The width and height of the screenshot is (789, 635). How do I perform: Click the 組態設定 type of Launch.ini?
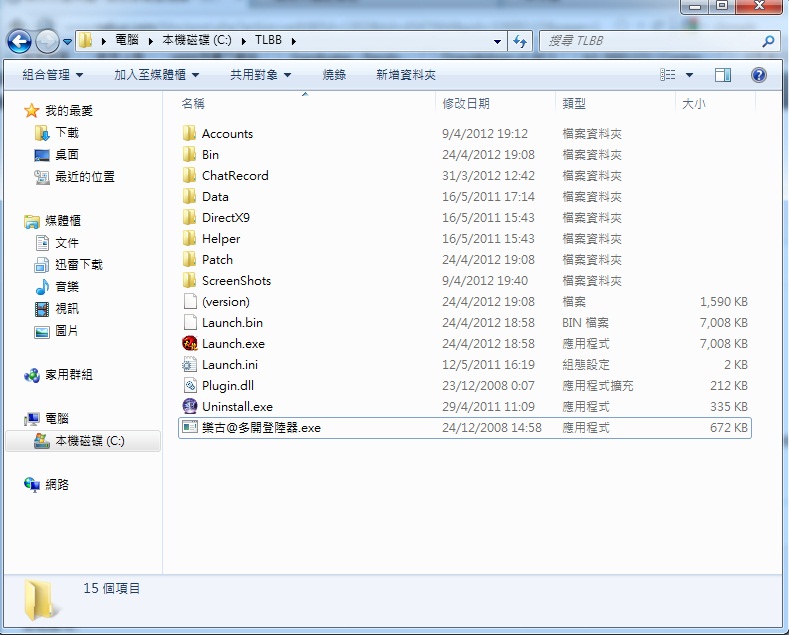pyautogui.click(x=586, y=365)
